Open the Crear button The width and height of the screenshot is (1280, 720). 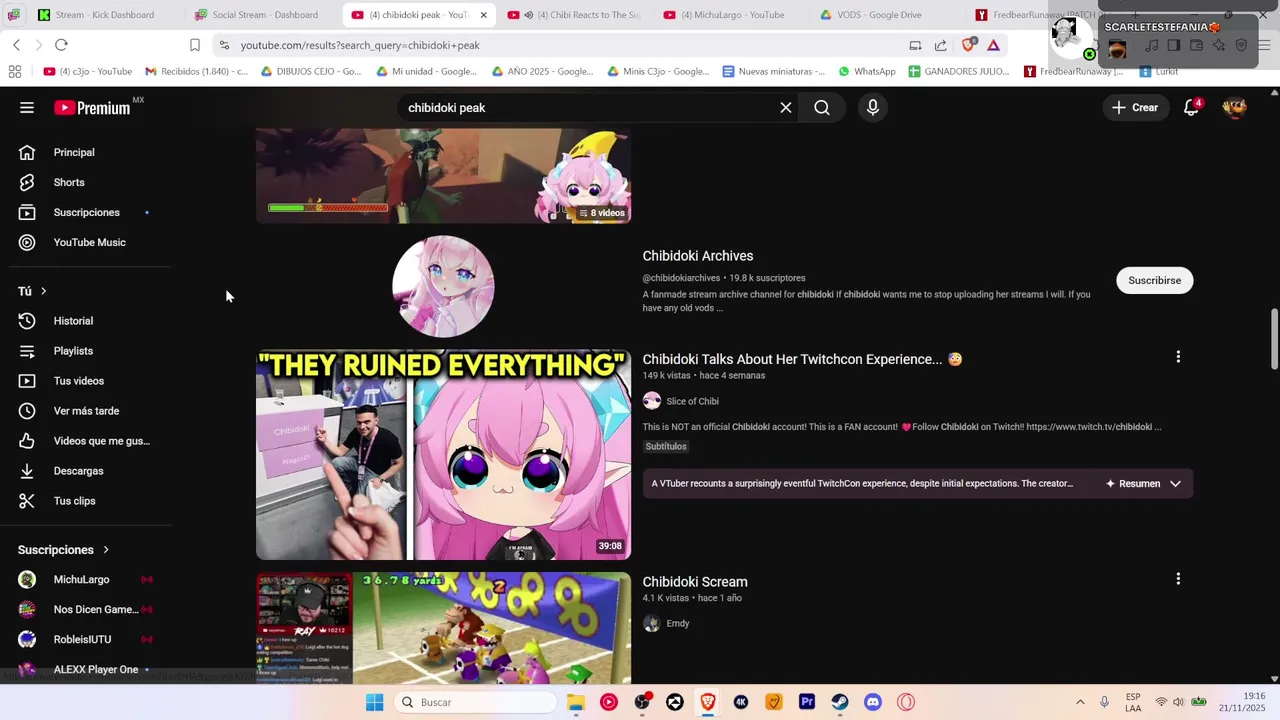1135,108
